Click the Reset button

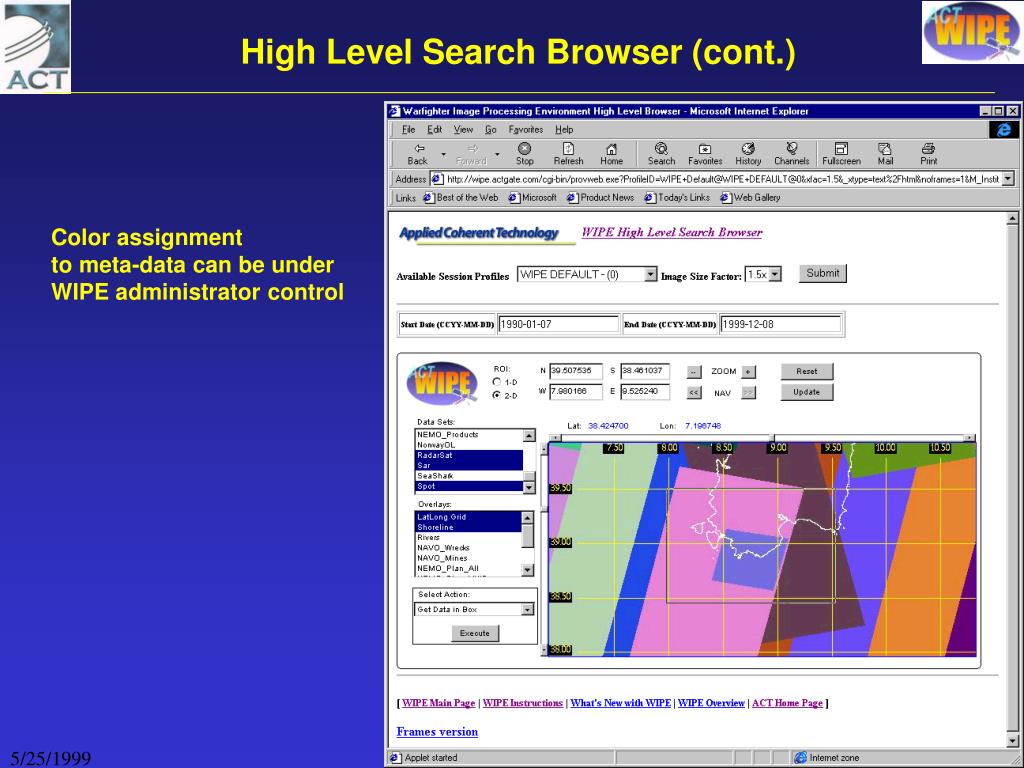(x=807, y=372)
